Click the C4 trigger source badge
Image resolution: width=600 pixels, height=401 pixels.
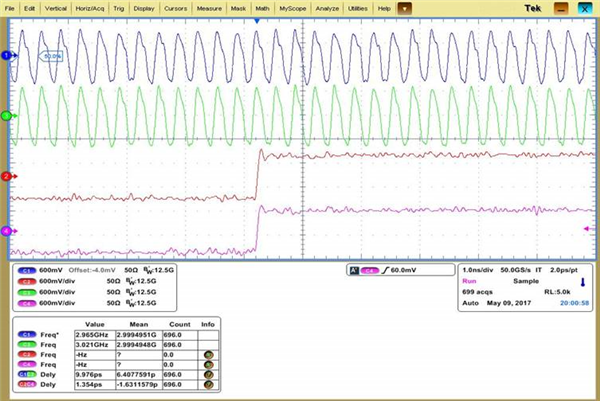pyautogui.click(x=370, y=271)
